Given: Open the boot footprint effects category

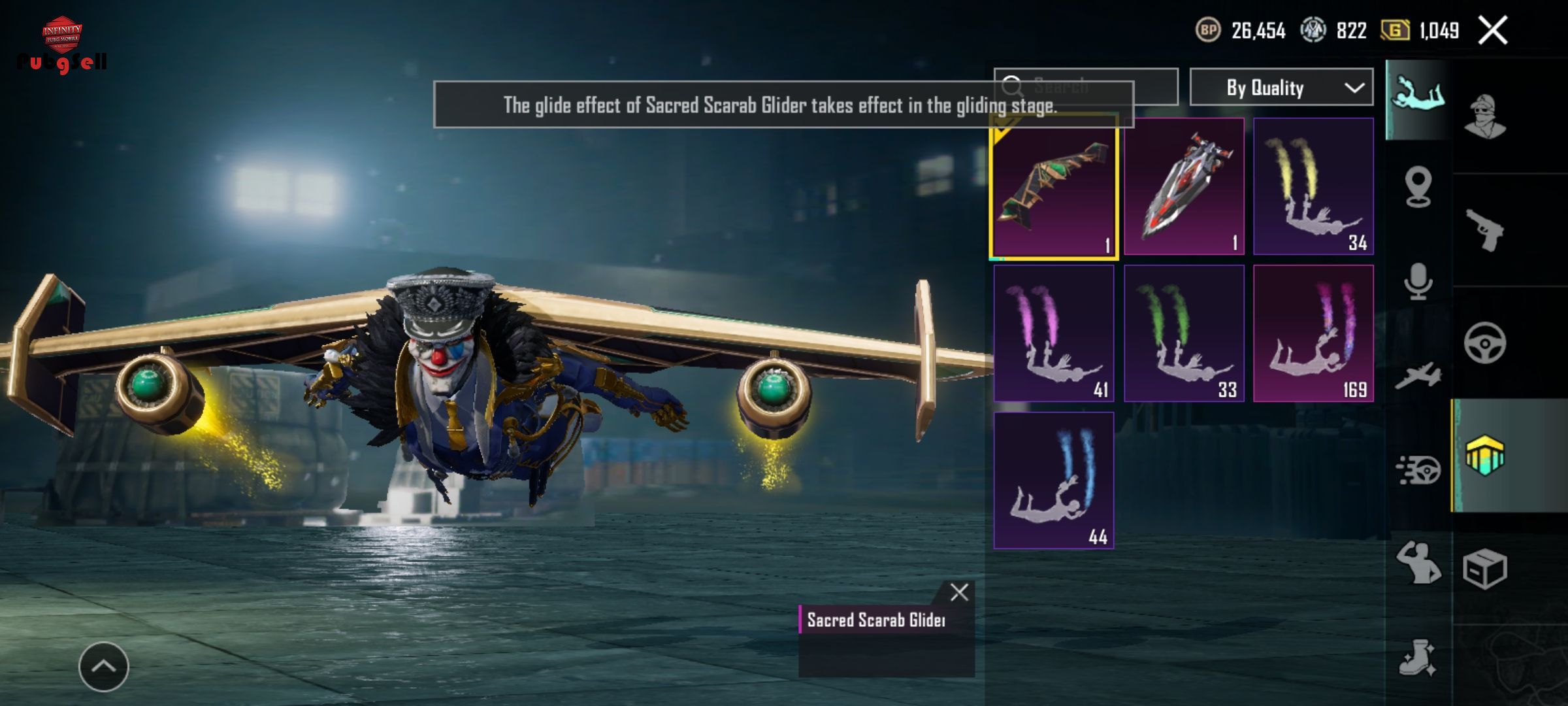Looking at the screenshot, I should (1418, 657).
